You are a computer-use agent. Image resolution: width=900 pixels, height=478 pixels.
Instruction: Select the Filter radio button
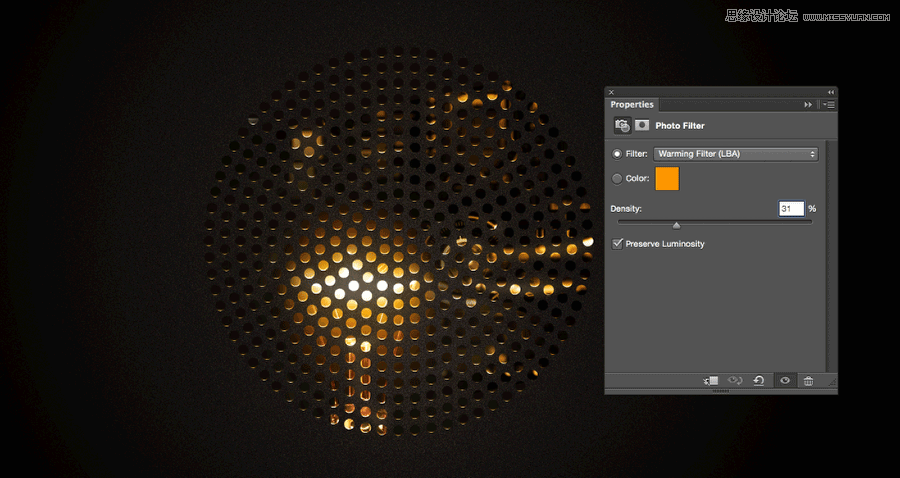[x=617, y=154]
